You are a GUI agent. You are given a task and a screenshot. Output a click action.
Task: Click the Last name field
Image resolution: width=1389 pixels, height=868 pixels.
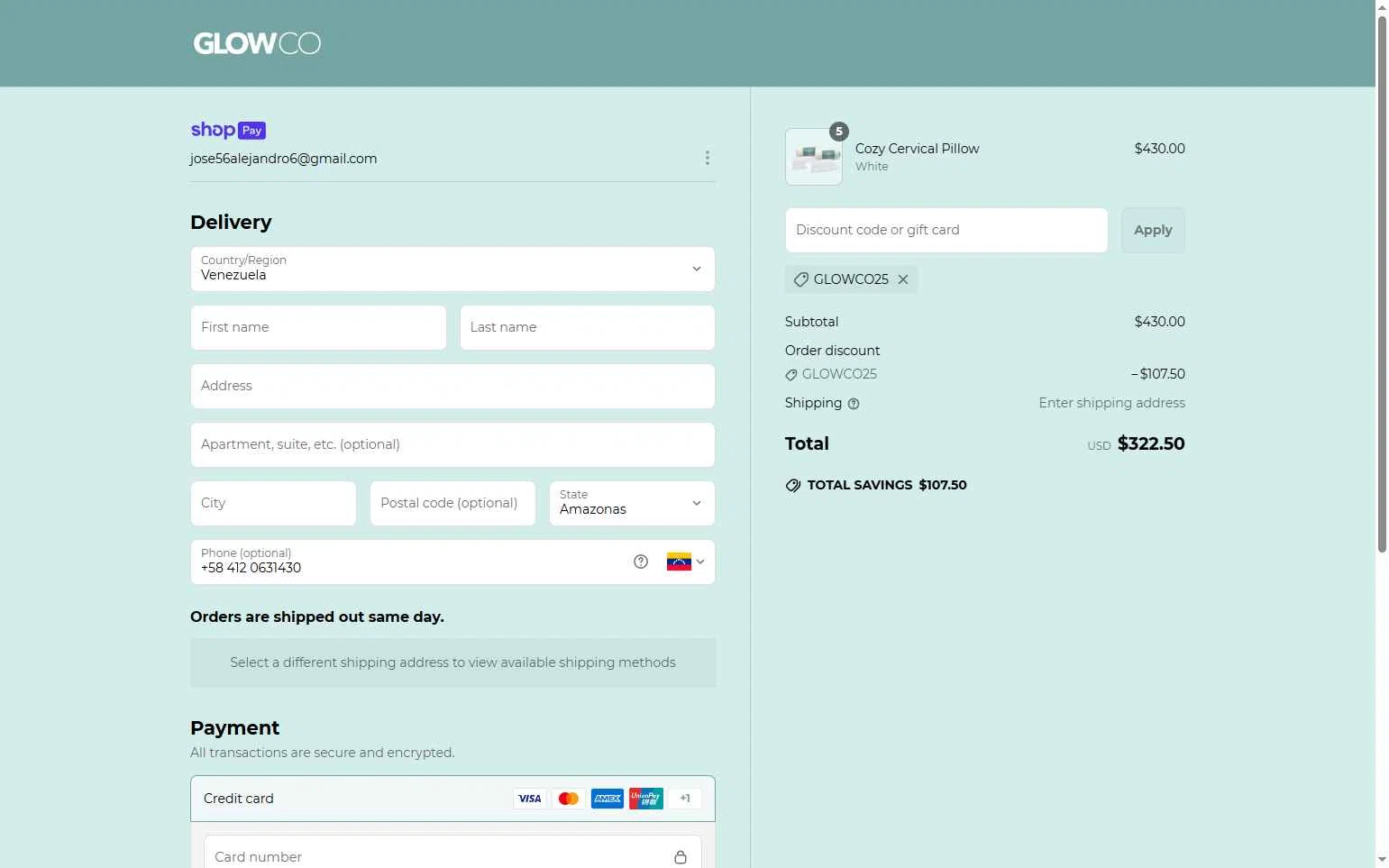pos(588,327)
